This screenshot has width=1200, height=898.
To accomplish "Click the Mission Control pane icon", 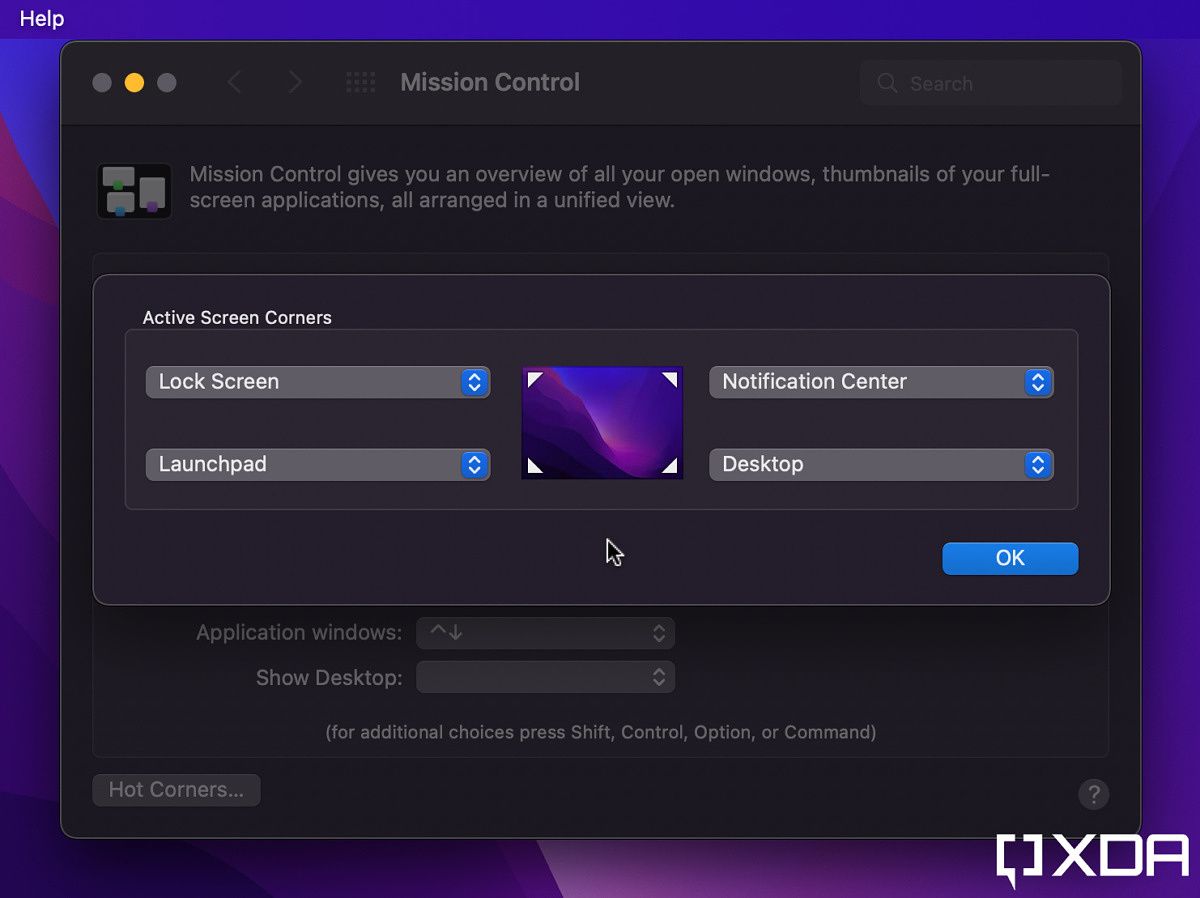I will (x=134, y=191).
